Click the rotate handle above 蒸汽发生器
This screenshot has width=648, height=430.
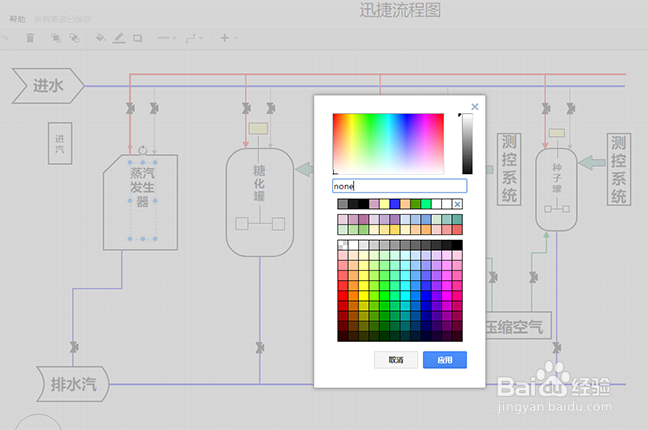pyautogui.click(x=143, y=150)
